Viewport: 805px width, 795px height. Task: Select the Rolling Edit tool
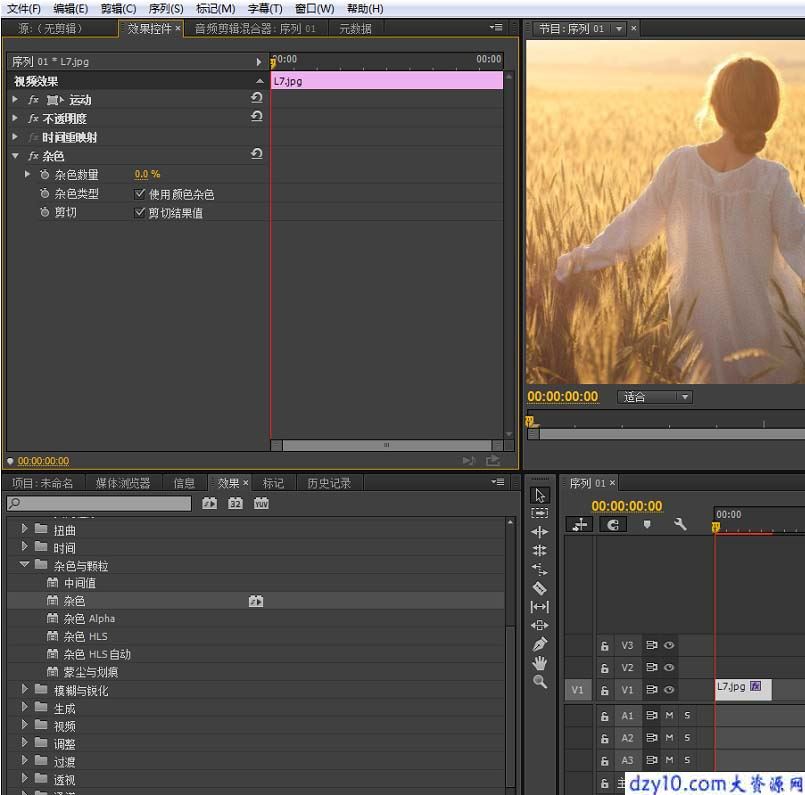540,551
